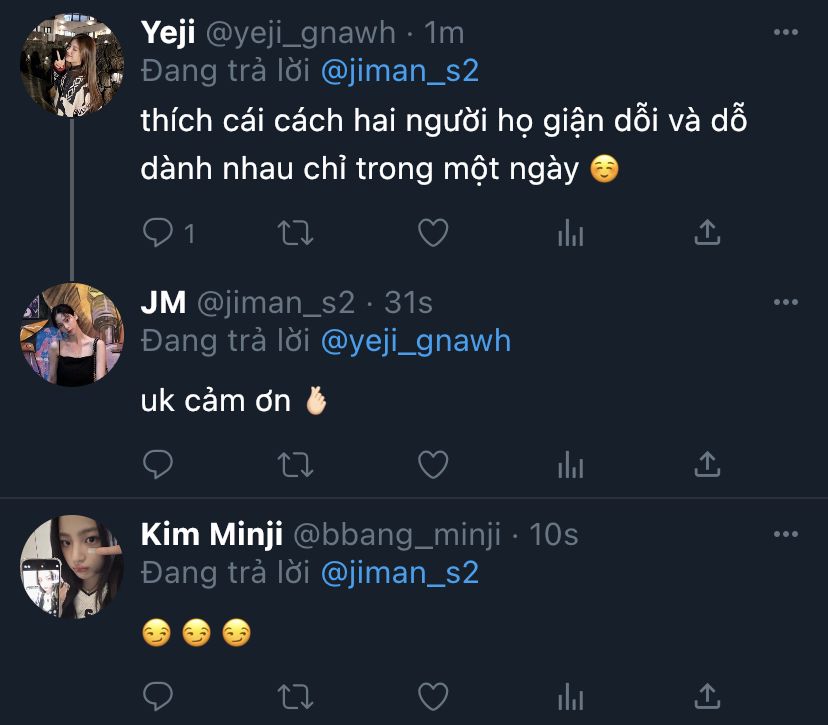Like JM's "uk cảm ơn" tweet
The height and width of the screenshot is (725, 828).
point(432,464)
